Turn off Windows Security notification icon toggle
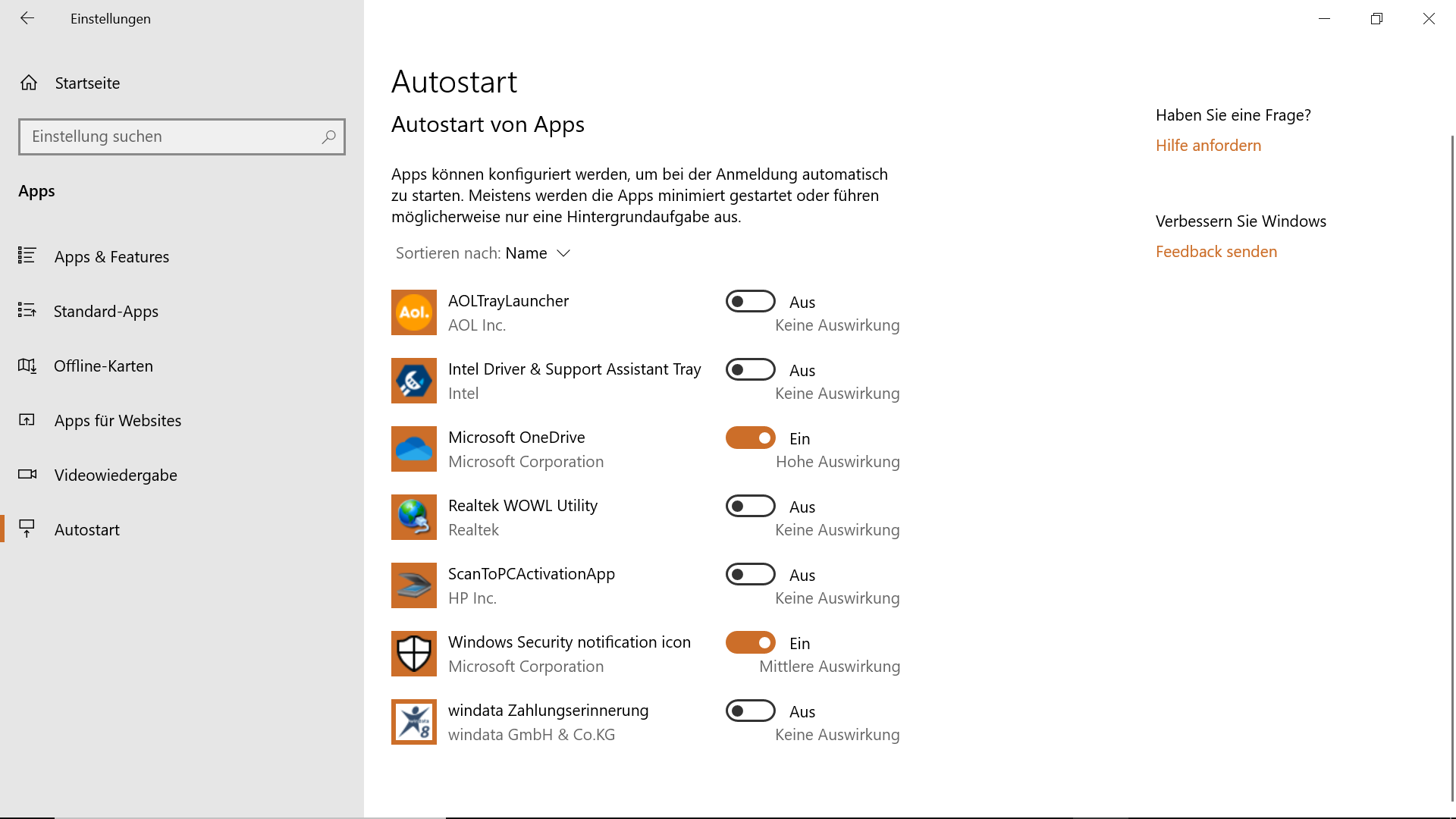This screenshot has width=1456, height=819. (751, 643)
